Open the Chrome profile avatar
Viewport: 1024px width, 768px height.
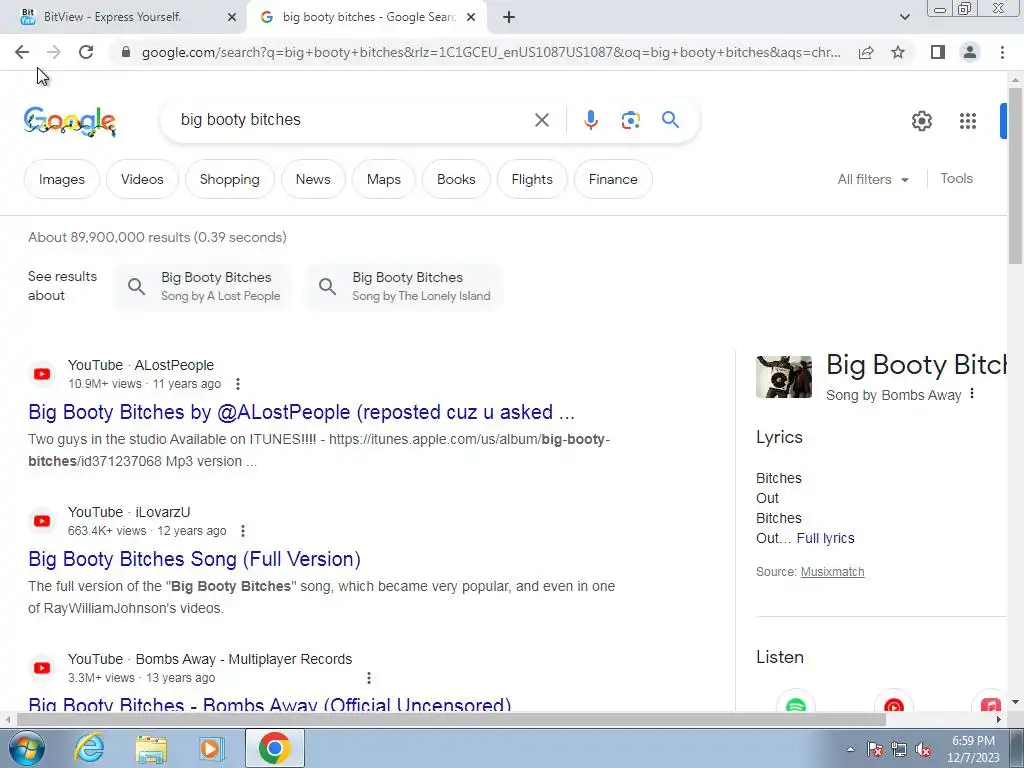(x=970, y=52)
